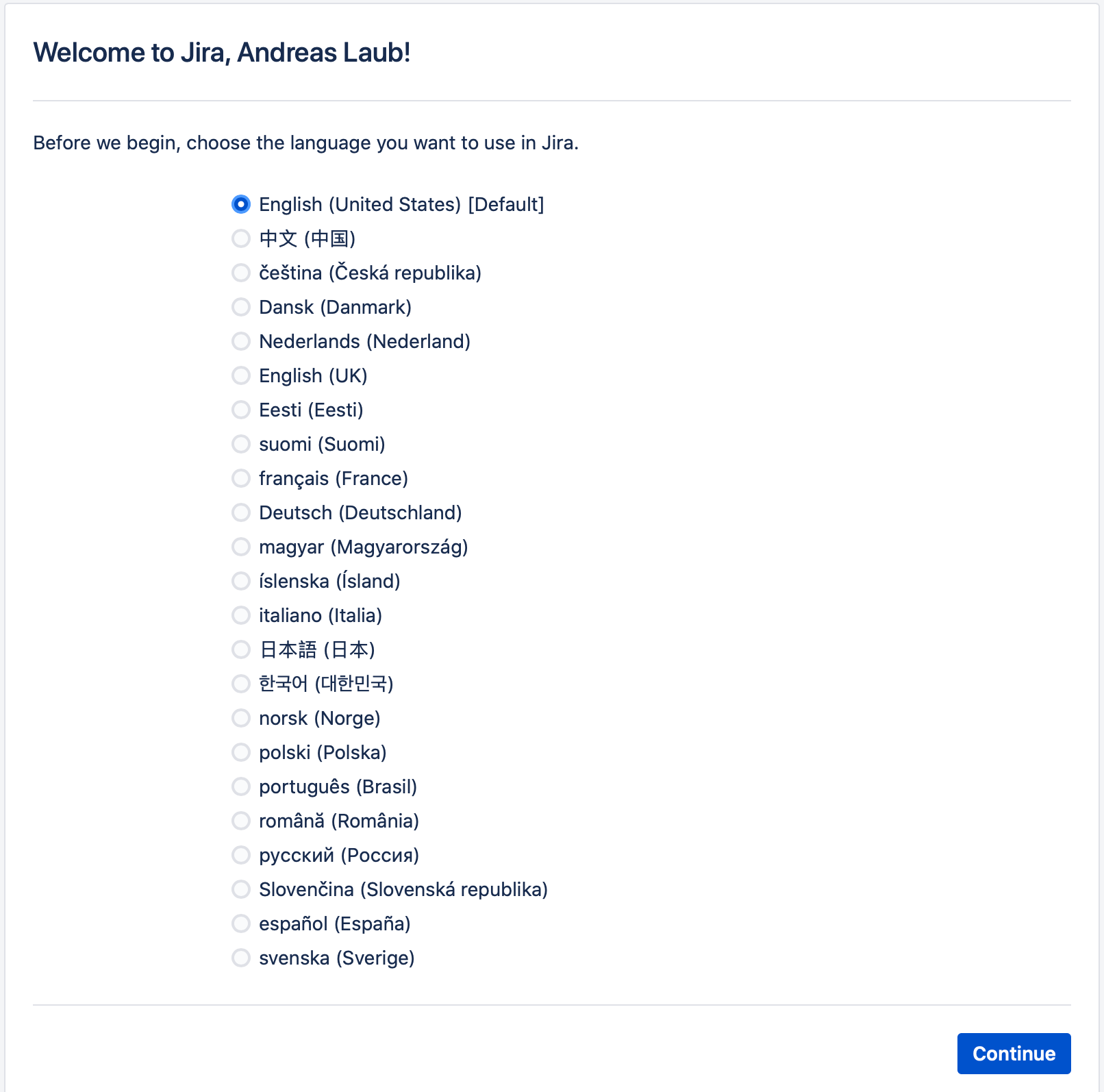Select português (Brasil) radio button
This screenshot has width=1104, height=1092.
tap(241, 786)
